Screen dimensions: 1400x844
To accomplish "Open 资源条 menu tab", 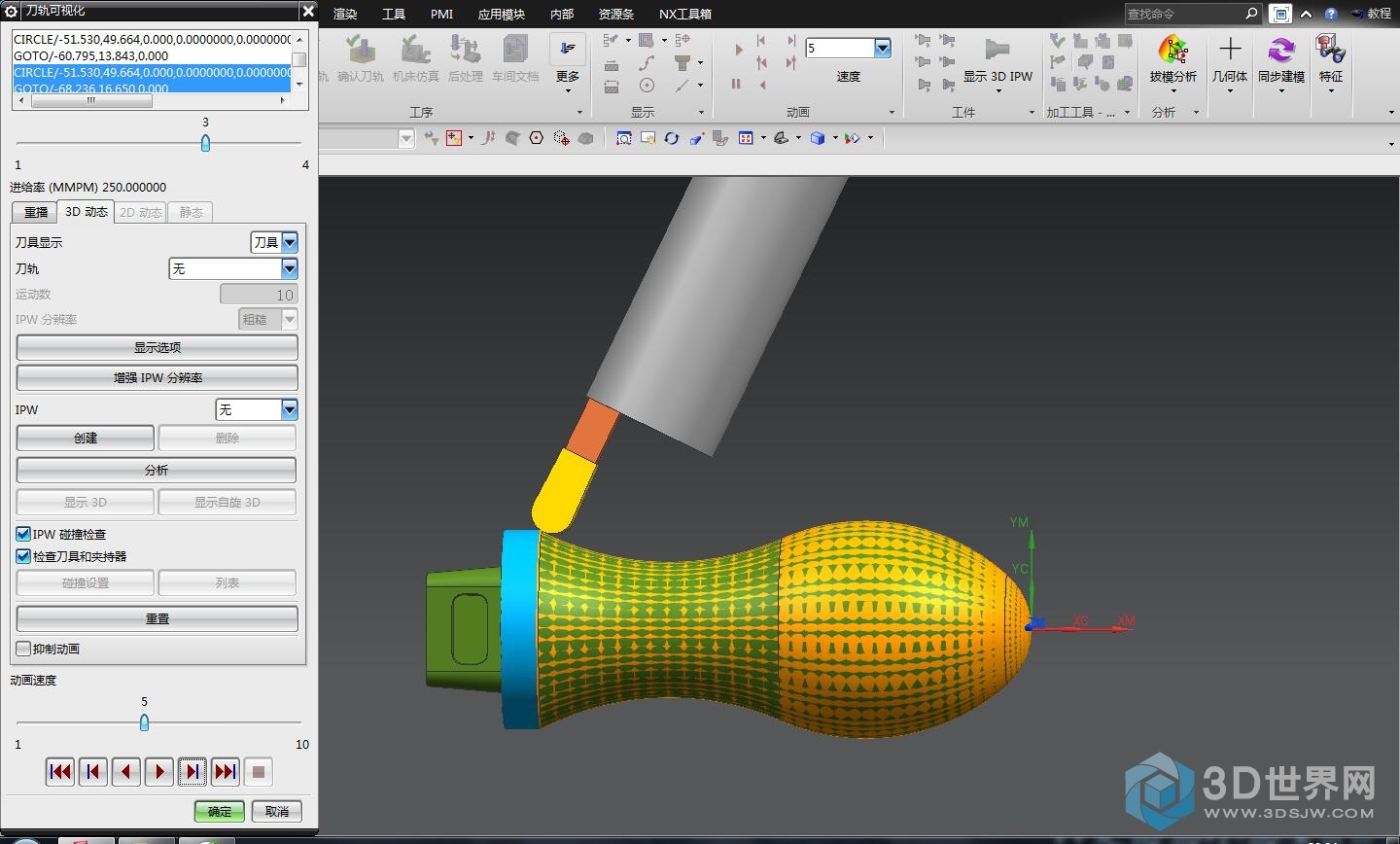I will [616, 14].
